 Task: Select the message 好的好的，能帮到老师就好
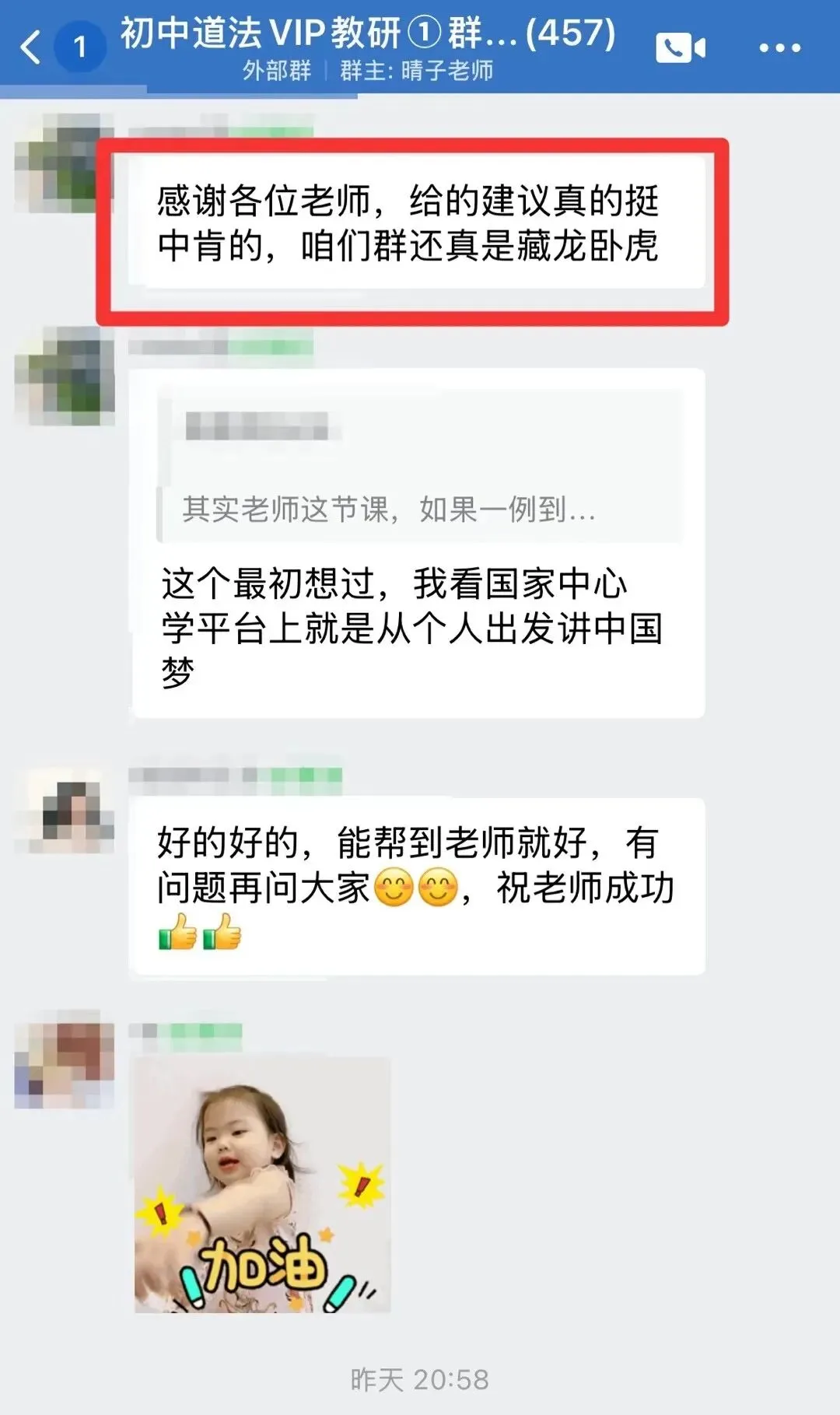[x=418, y=887]
